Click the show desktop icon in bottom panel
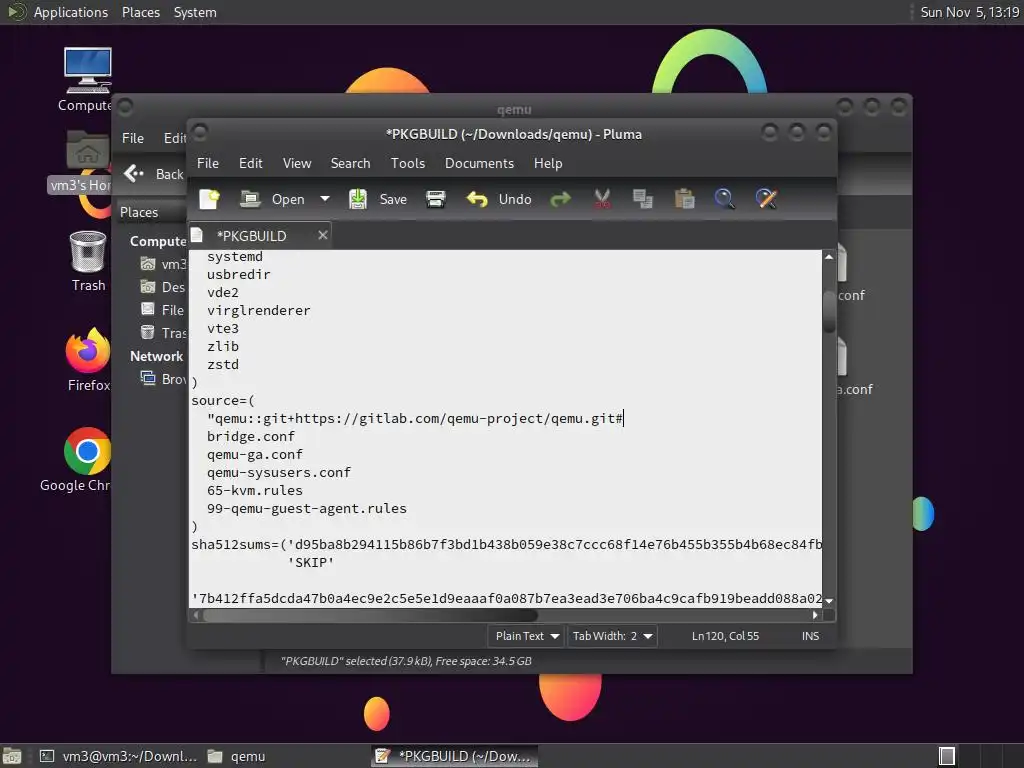This screenshot has height=768, width=1024. pos(12,756)
